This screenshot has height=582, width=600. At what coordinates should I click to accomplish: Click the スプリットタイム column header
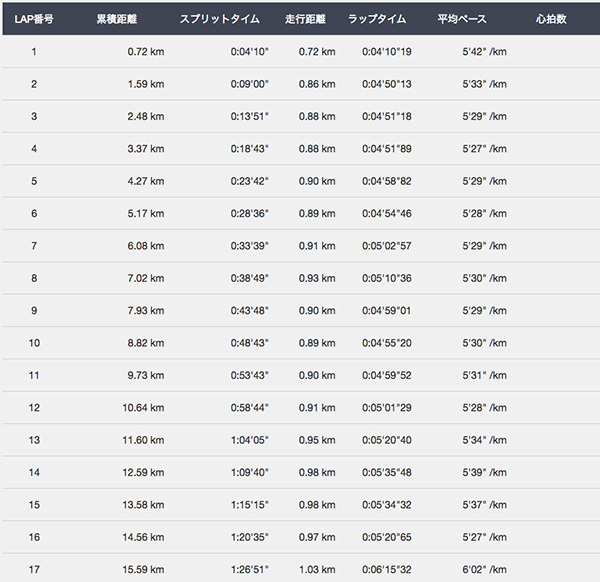[220, 19]
